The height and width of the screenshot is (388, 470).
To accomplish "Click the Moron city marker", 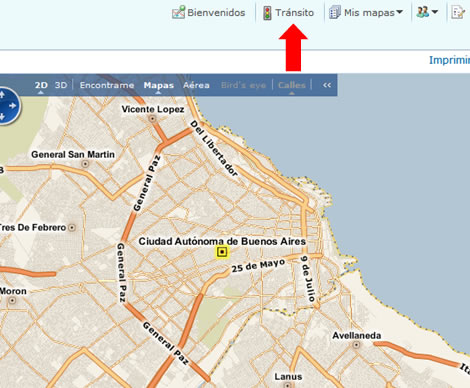I will (x=12, y=300).
